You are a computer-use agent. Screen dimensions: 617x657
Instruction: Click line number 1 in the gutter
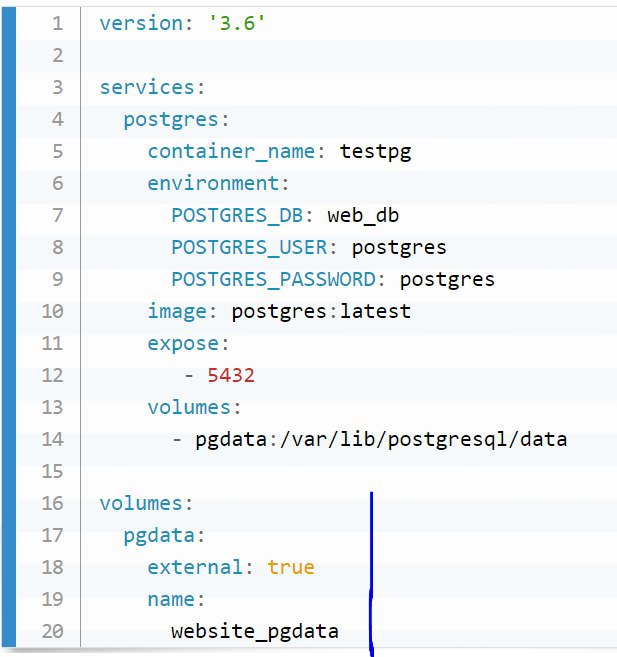pos(57,23)
